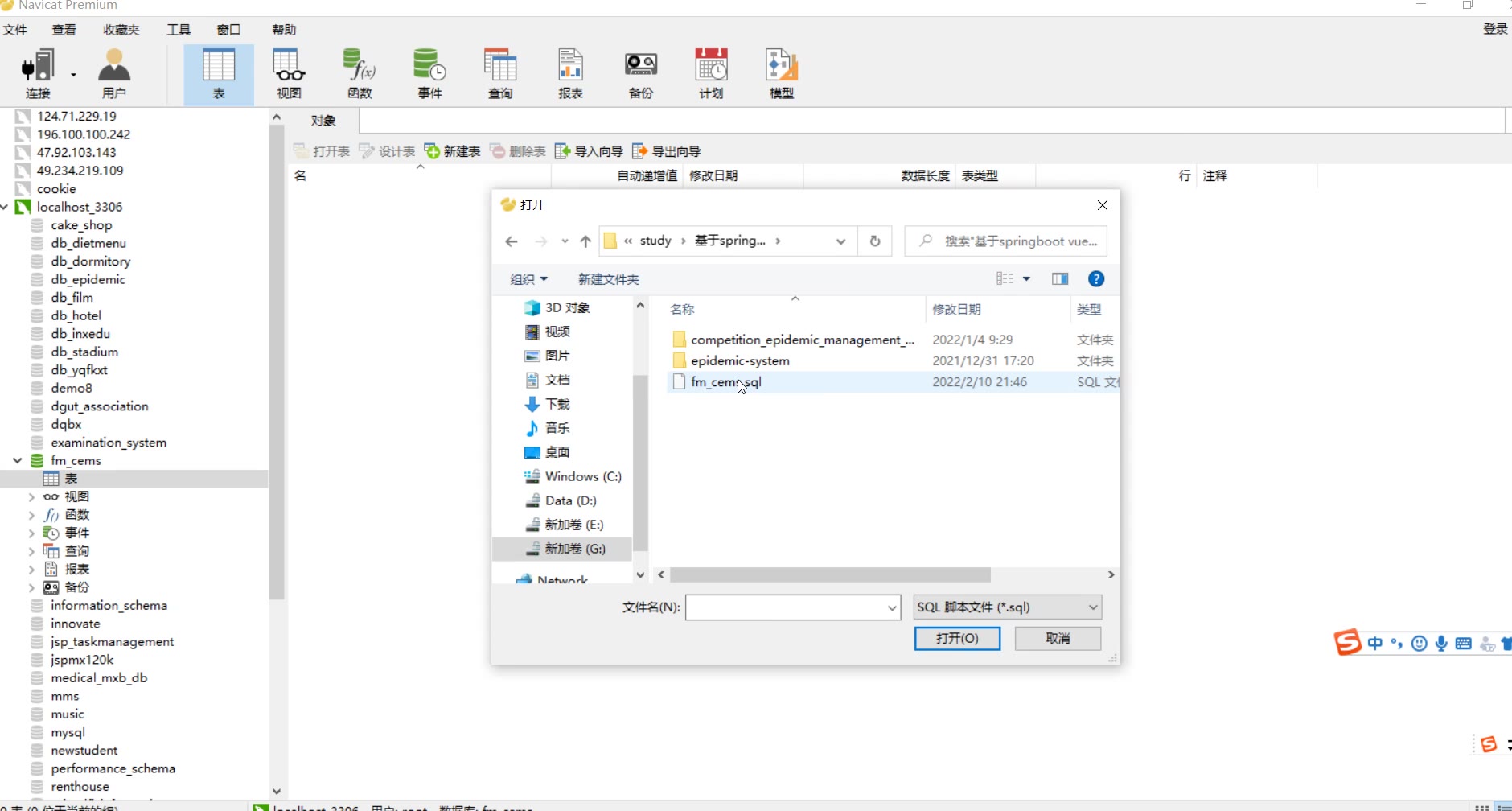
Task: Open the Window menu
Action: [x=228, y=30]
